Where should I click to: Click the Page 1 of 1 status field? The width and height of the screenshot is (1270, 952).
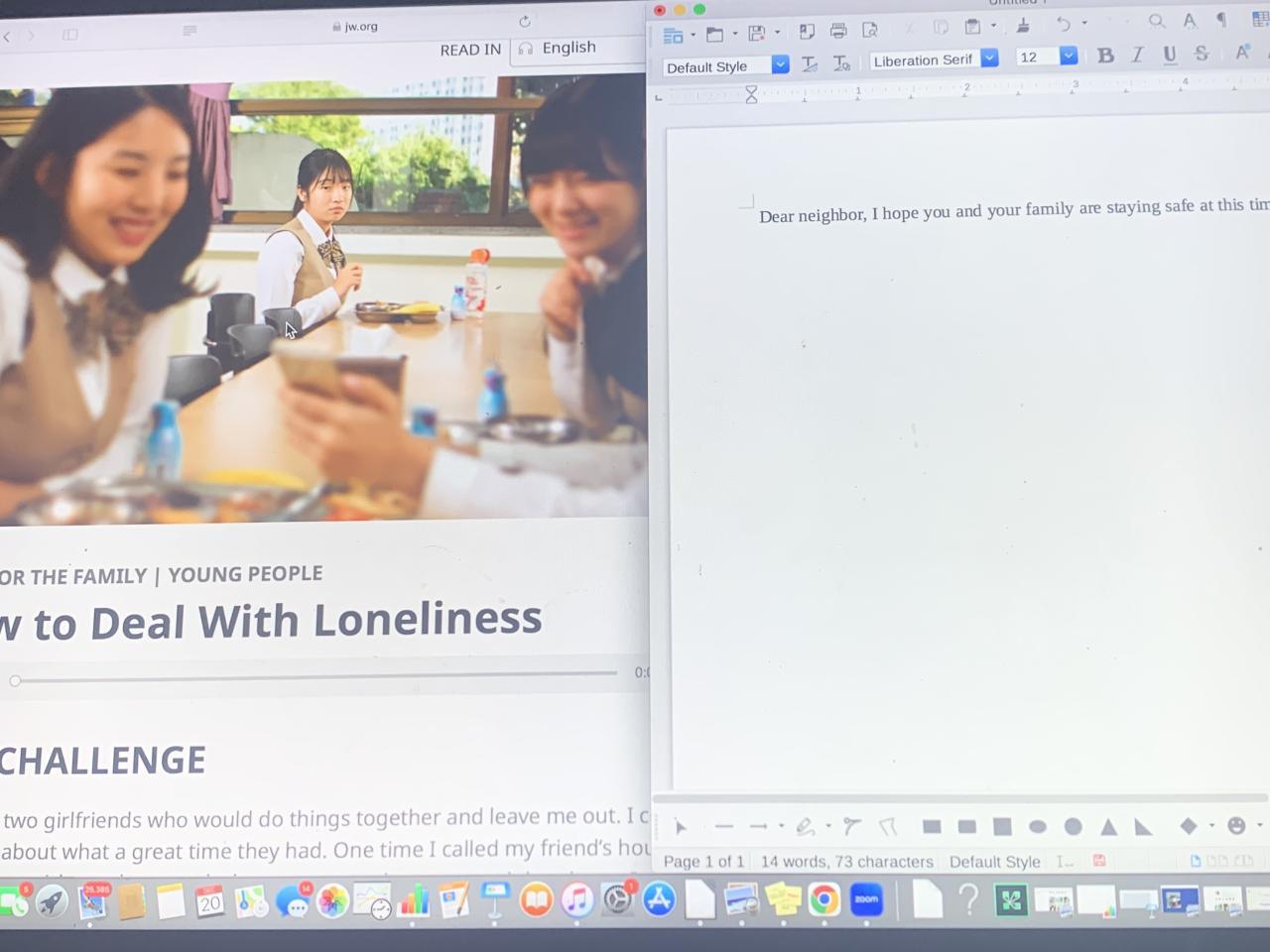point(703,862)
